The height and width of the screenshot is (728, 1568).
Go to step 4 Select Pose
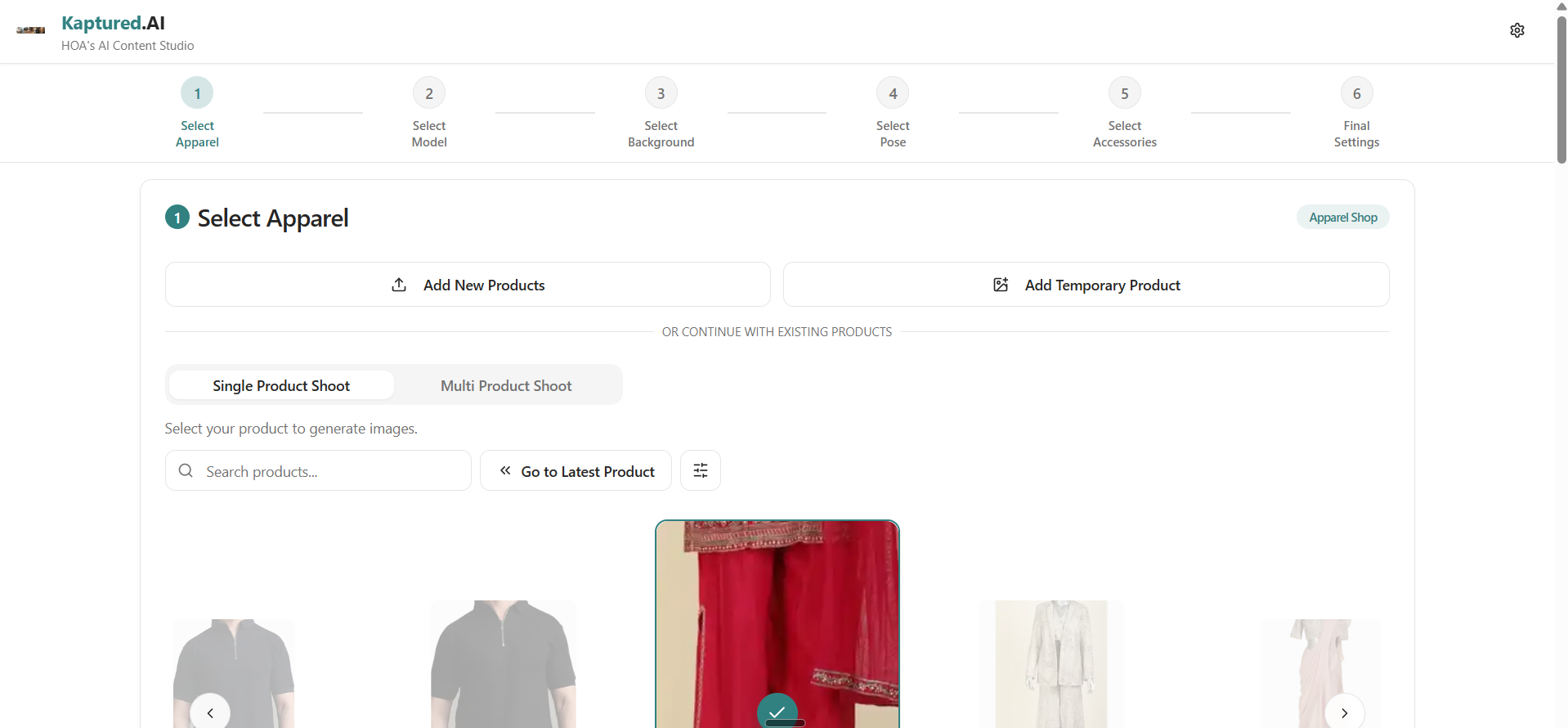(893, 114)
